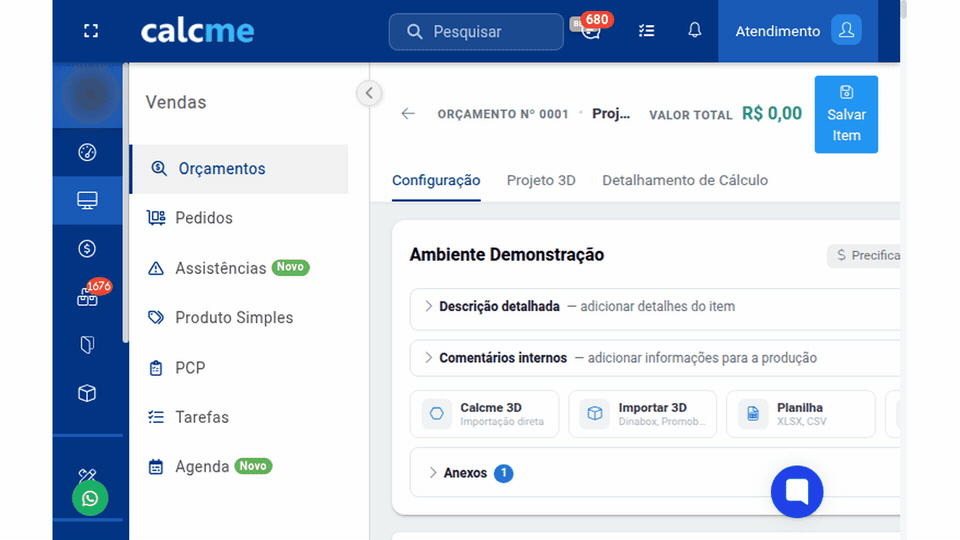Open the chat messages icon with 680 badge
Screen dimensions: 960x540
point(590,28)
